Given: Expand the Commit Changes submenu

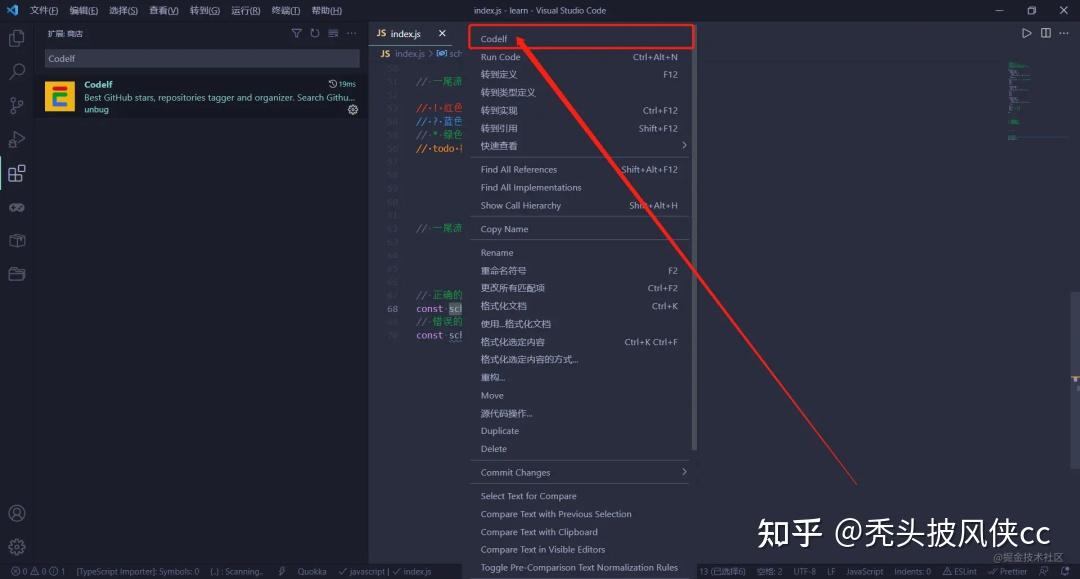Looking at the screenshot, I should pyautogui.click(x=685, y=472).
